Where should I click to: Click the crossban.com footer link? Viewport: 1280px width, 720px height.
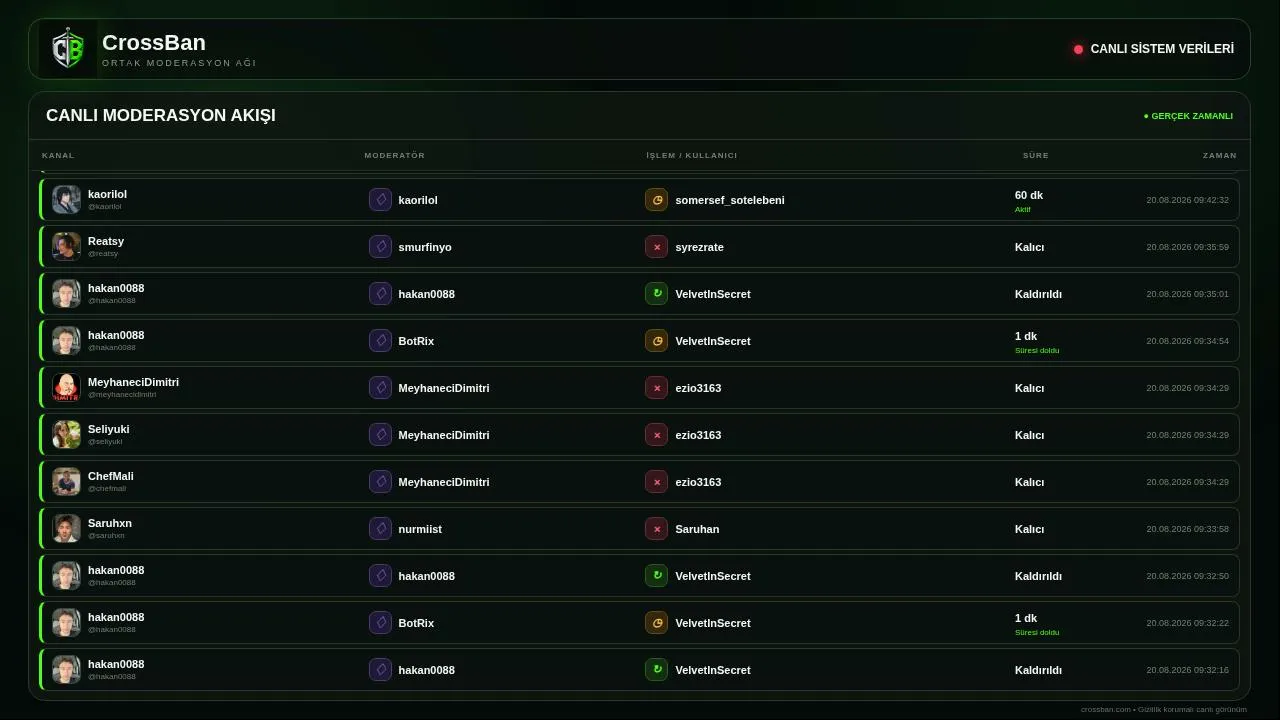pyautogui.click(x=1105, y=709)
